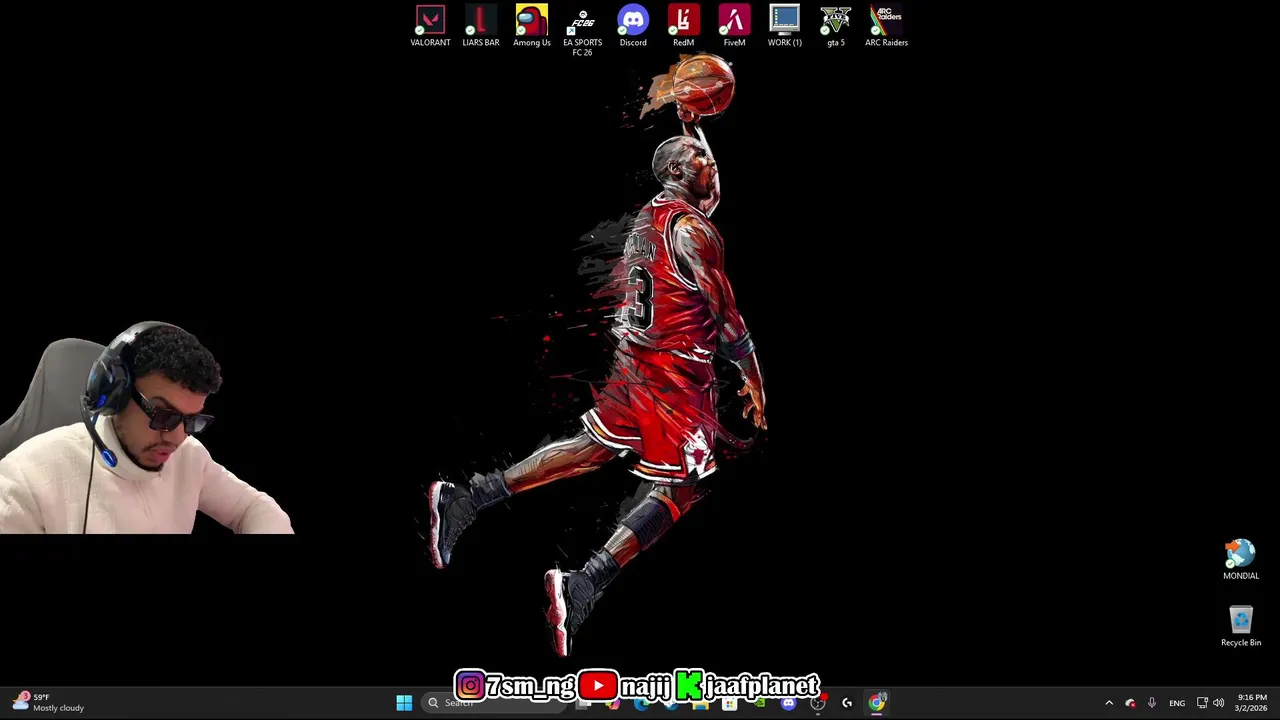Open the Windows Start menu
This screenshot has height=720, width=1280.
pyautogui.click(x=404, y=703)
